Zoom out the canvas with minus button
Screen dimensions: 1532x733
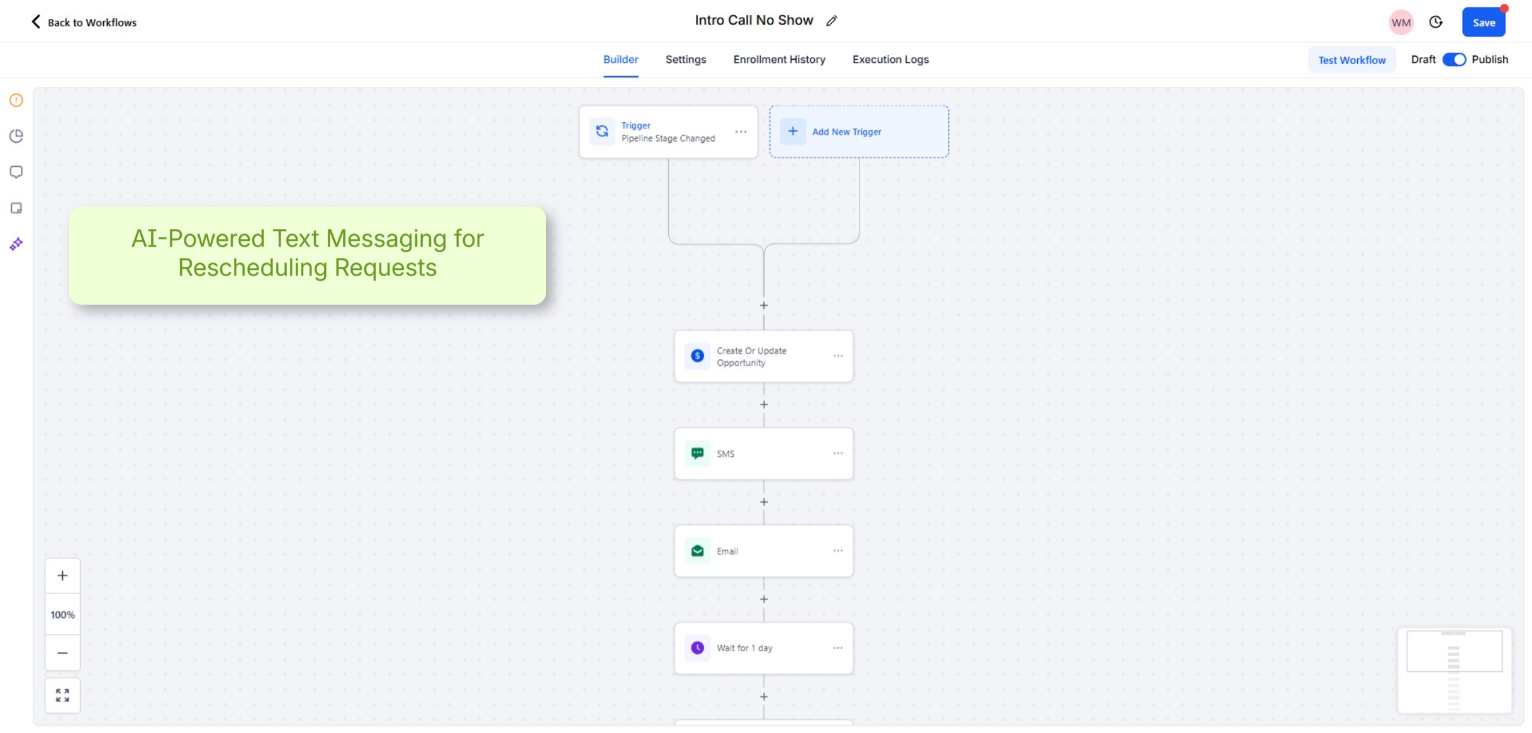(x=62, y=653)
